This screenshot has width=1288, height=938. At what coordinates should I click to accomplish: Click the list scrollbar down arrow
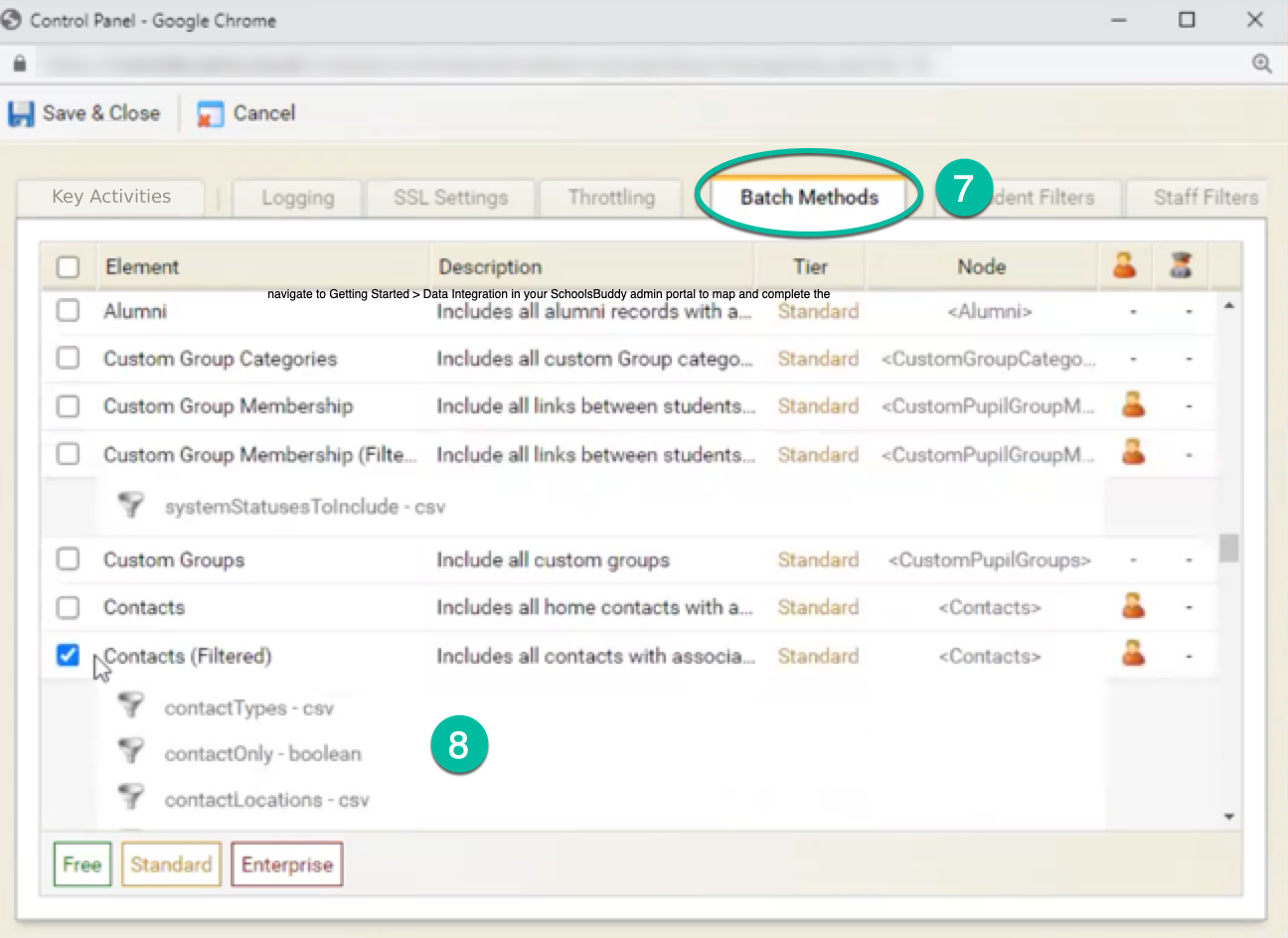[1229, 817]
